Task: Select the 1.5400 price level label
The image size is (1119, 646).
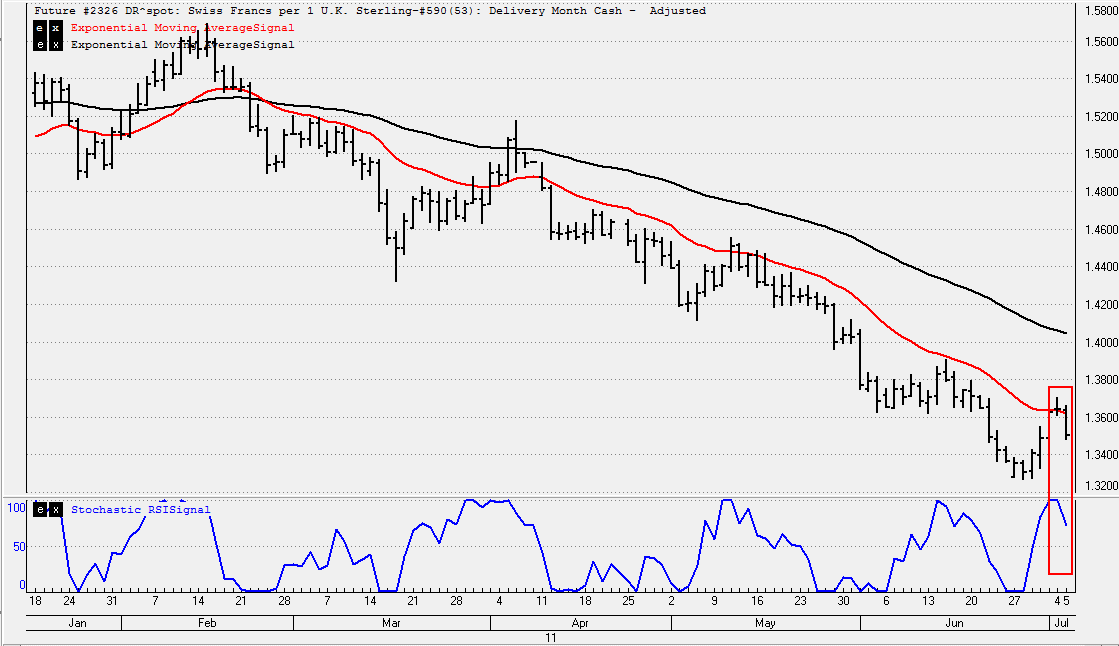Action: [x=1101, y=79]
